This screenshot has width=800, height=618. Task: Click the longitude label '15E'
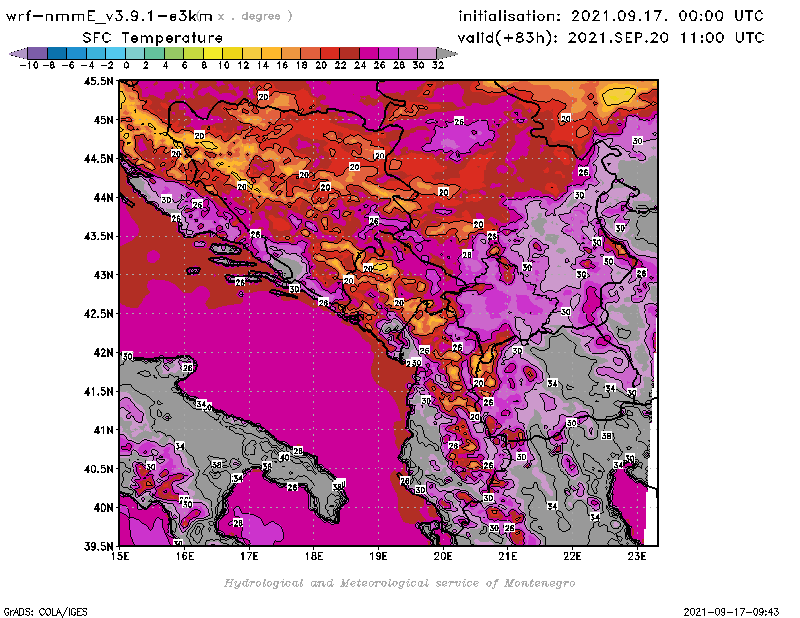click(x=120, y=556)
